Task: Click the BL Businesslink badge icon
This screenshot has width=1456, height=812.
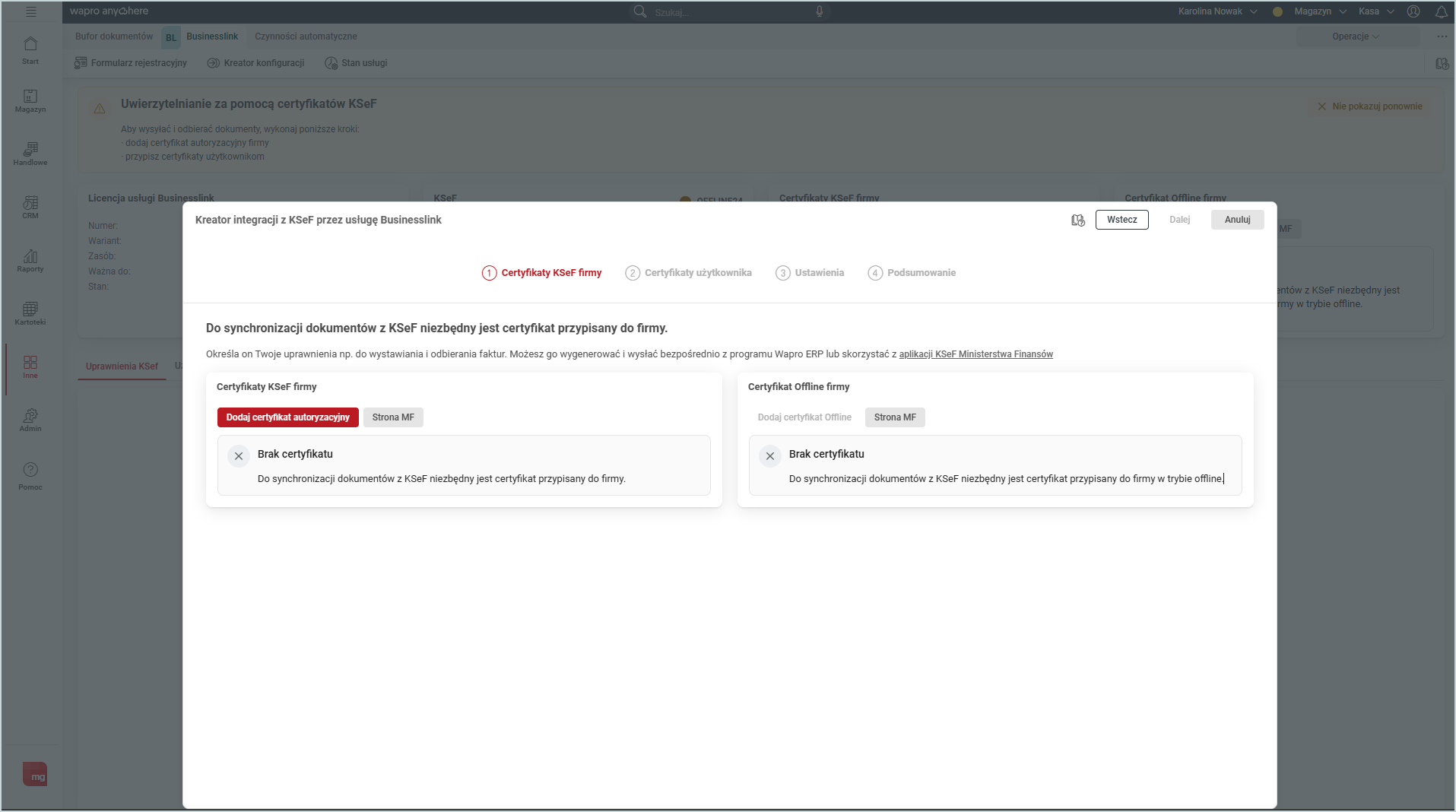Action: [x=171, y=37]
